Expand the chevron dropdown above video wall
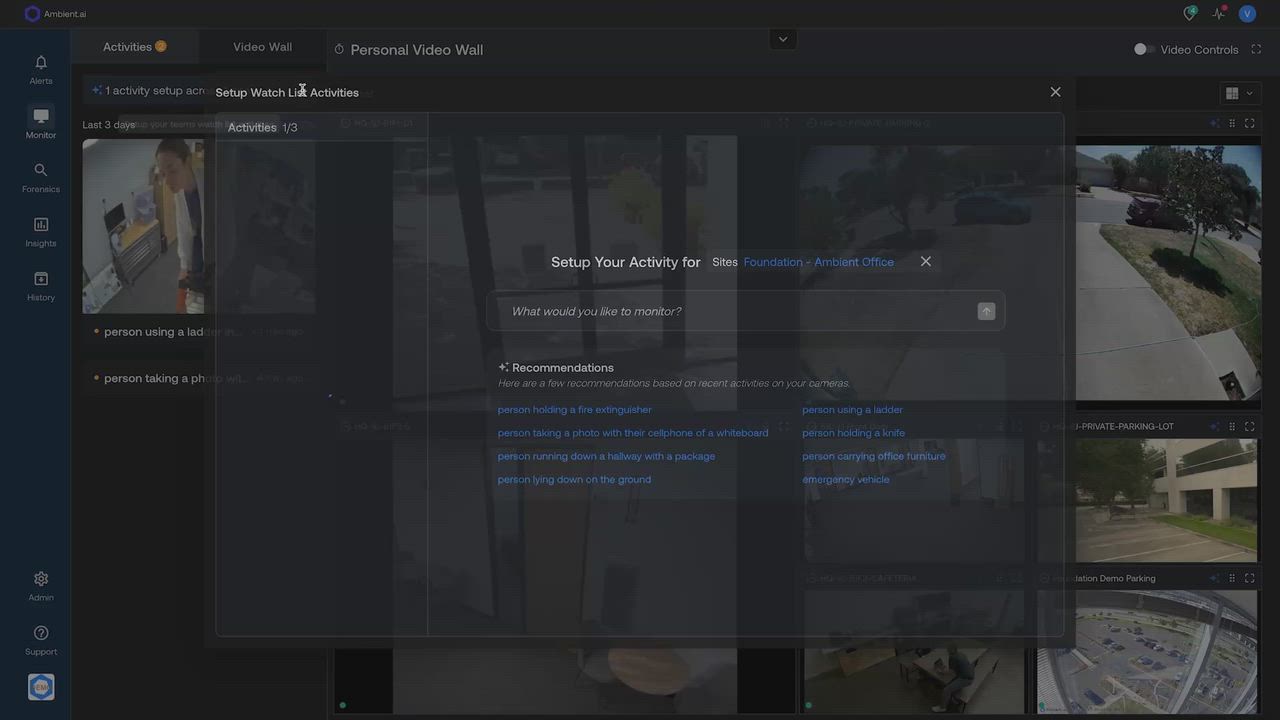The width and height of the screenshot is (1280, 720). 783,39
